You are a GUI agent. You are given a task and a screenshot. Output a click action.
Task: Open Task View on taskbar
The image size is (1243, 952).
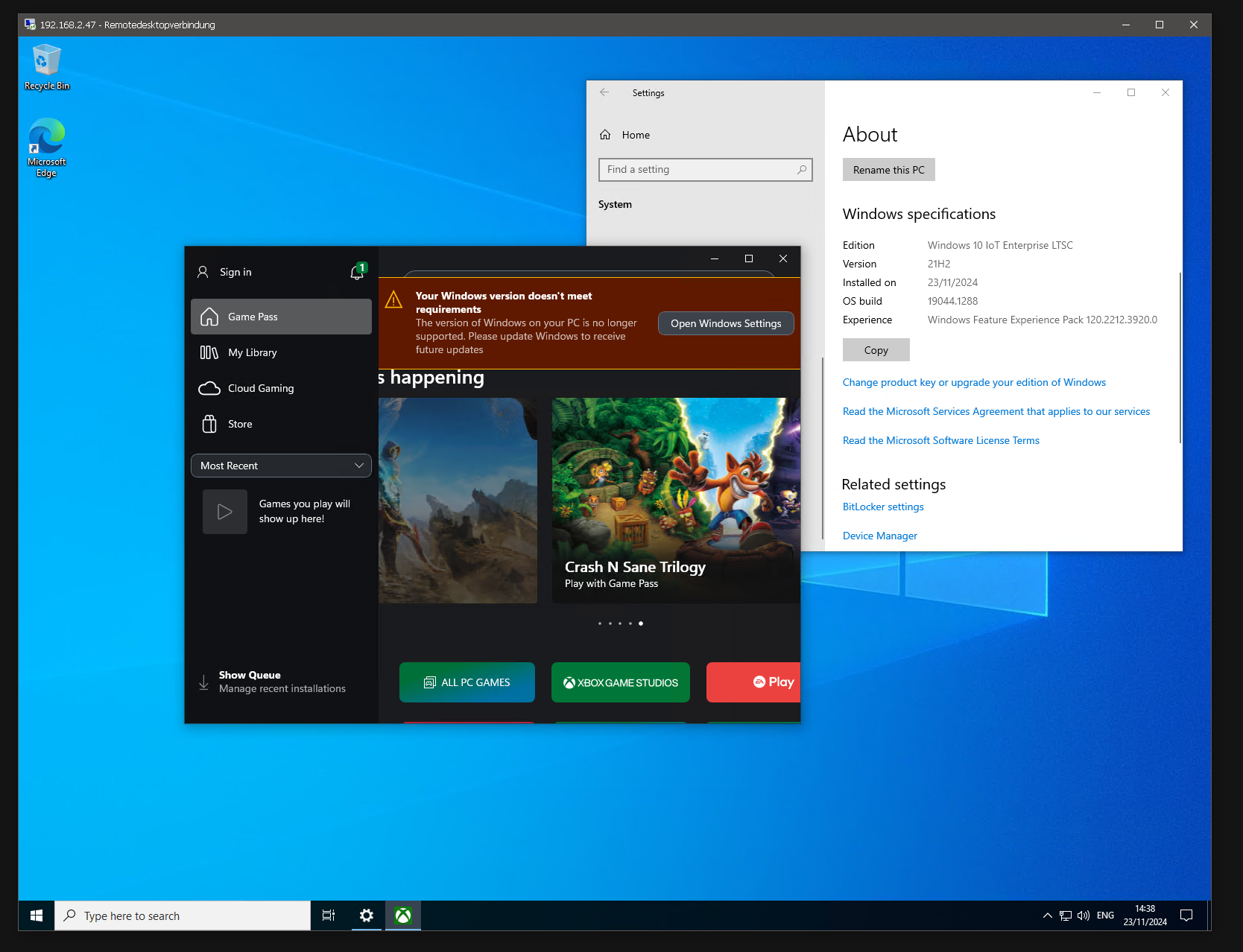[x=329, y=915]
